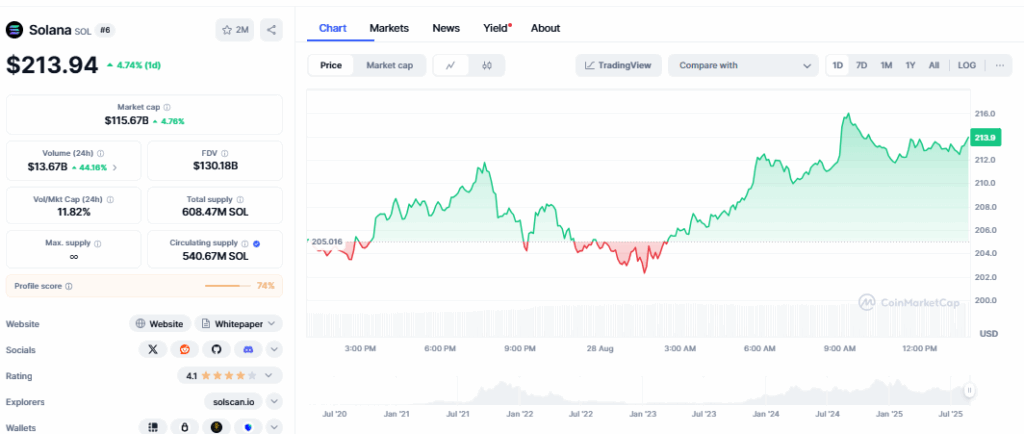Click the 213.9 current price label

click(x=984, y=138)
